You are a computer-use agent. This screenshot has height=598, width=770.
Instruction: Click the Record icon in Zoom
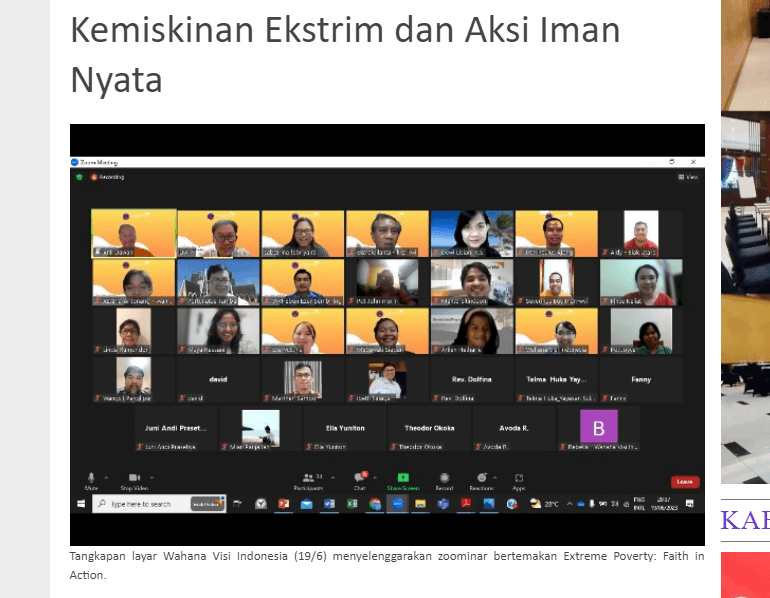(444, 477)
